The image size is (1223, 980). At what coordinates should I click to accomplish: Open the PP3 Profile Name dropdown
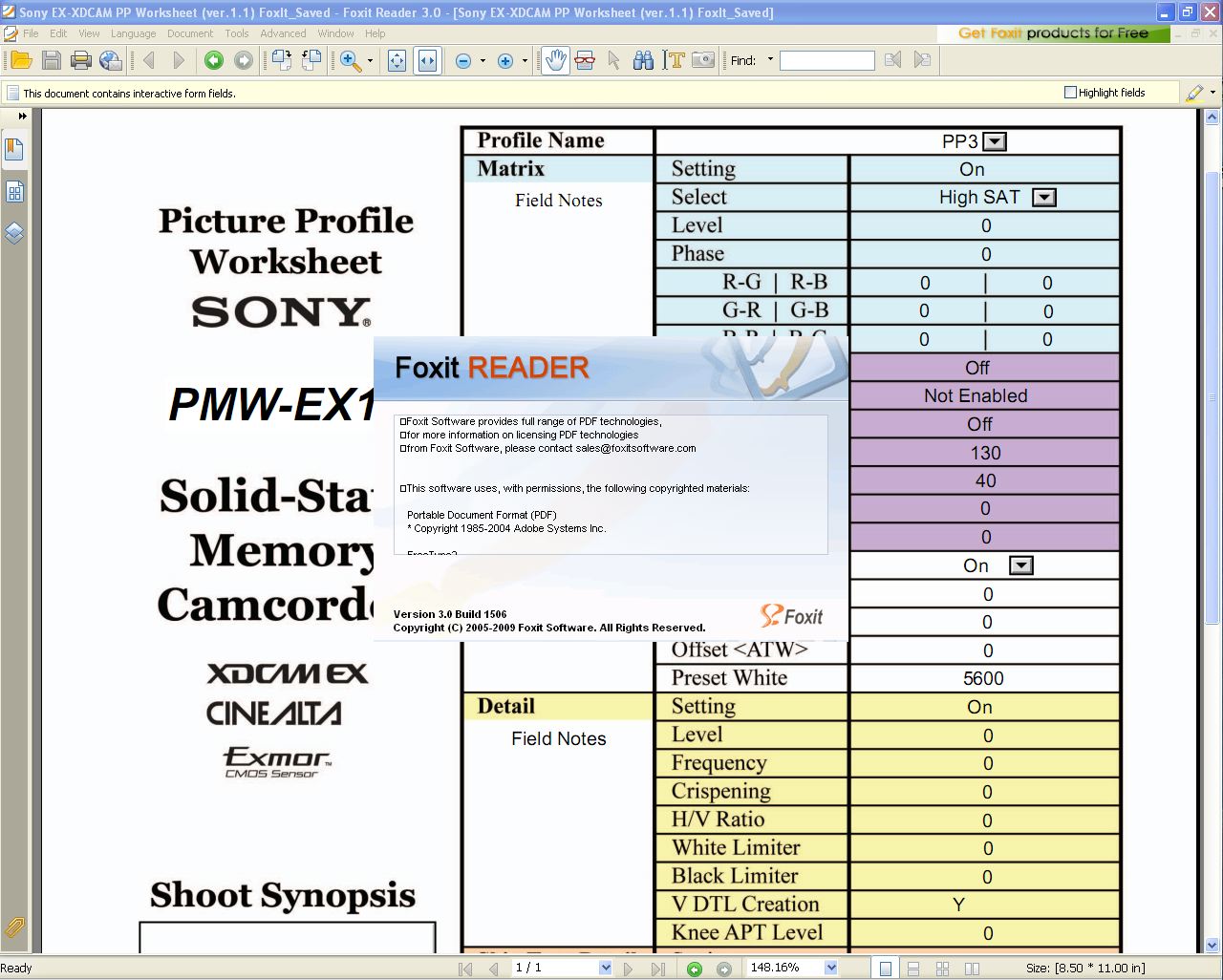click(995, 141)
